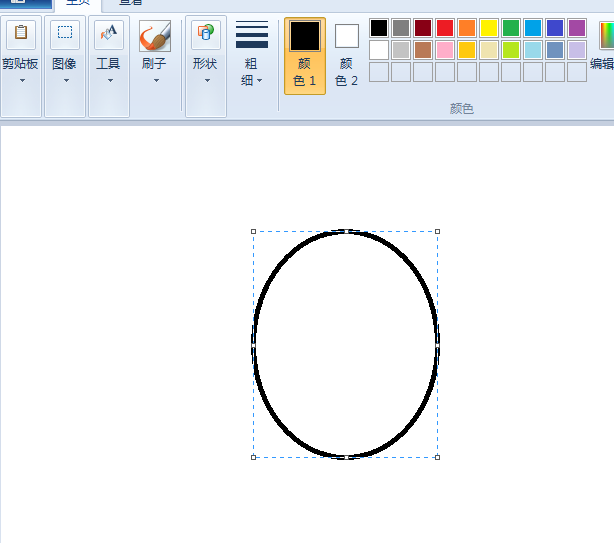Click the first empty custom color slot

[x=379, y=72]
